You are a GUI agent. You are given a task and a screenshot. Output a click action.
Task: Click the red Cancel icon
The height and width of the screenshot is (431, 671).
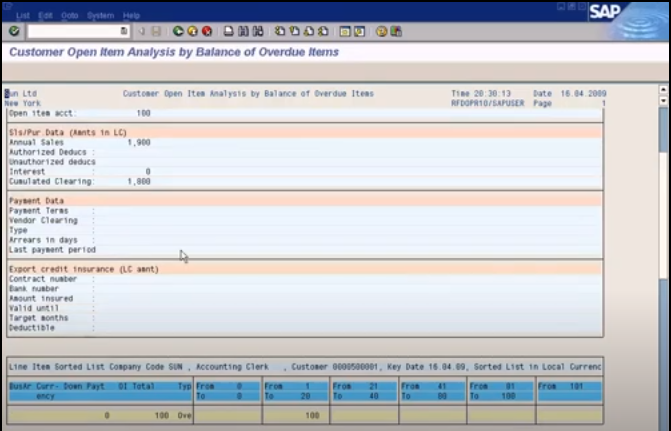tap(207, 31)
